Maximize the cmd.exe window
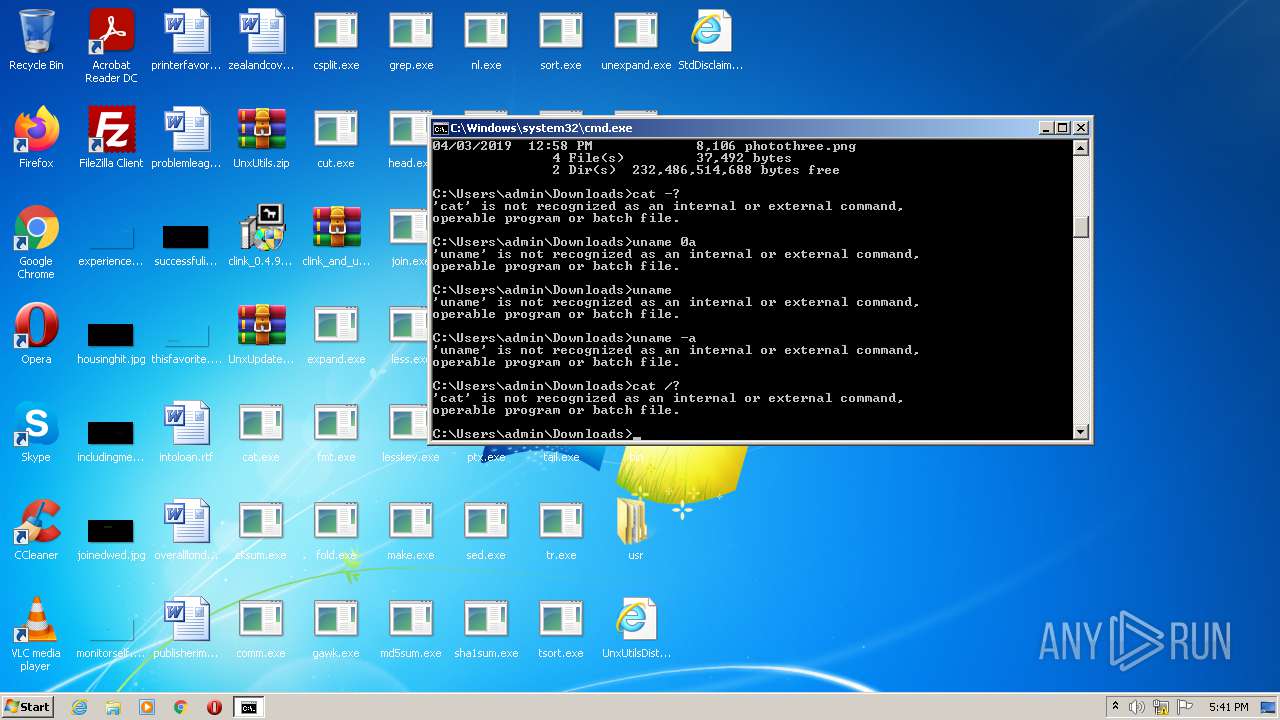Viewport: 1280px width, 720px height. click(x=1062, y=128)
